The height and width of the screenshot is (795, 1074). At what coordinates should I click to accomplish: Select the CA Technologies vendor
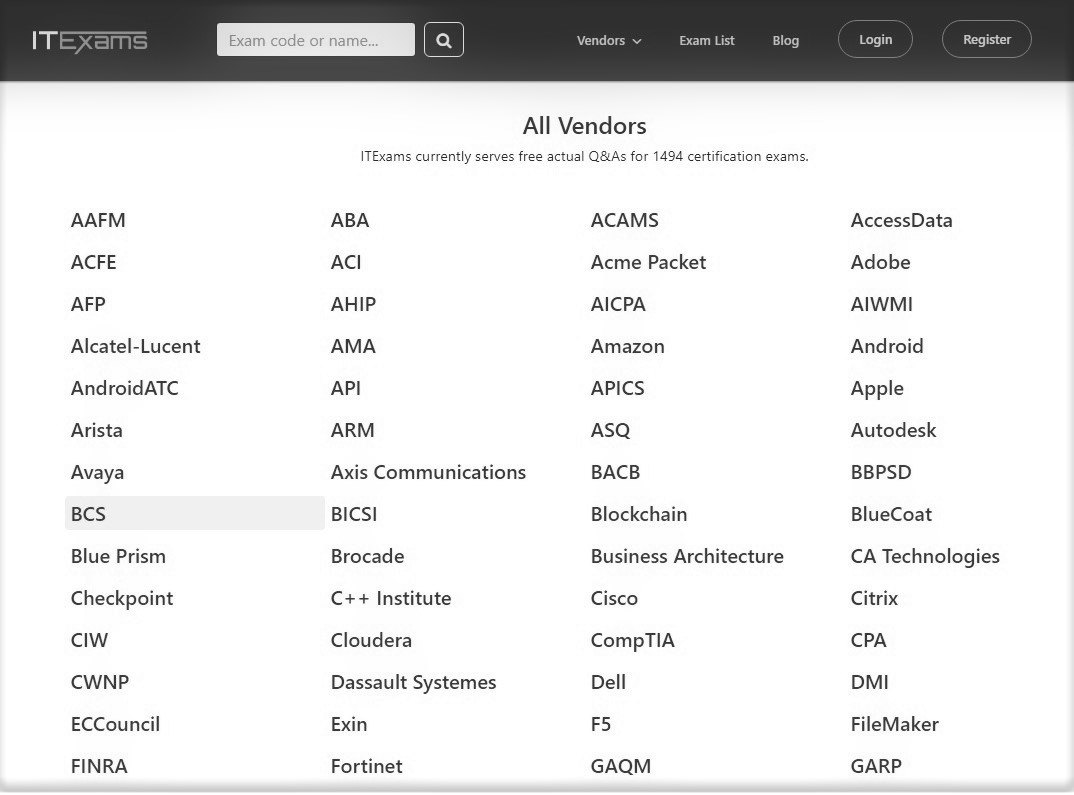(925, 556)
